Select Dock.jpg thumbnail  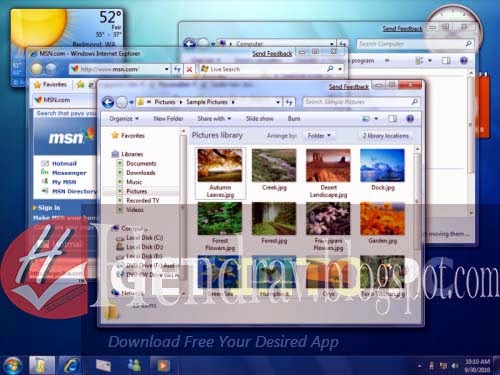[382, 166]
